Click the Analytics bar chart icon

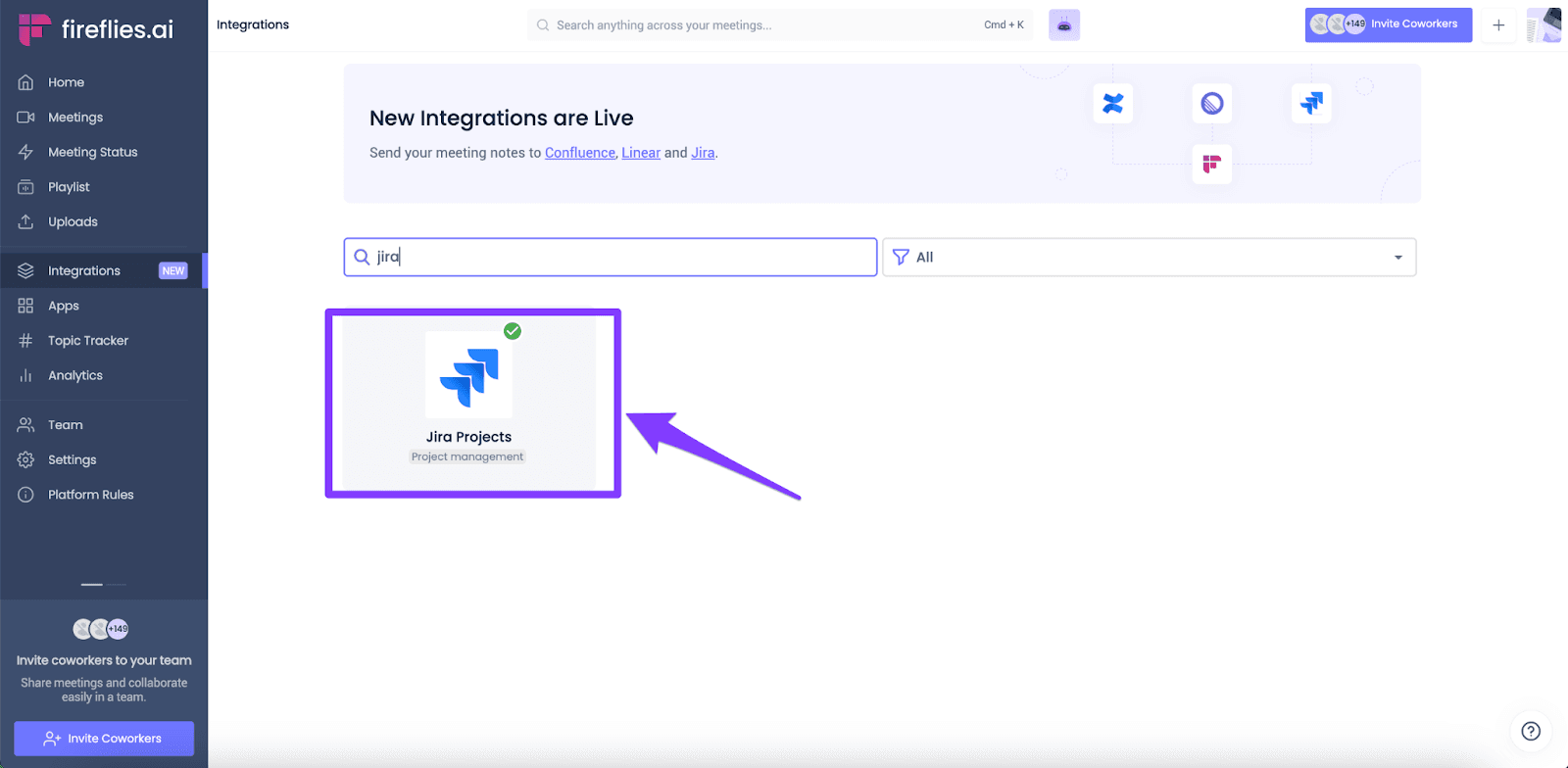(26, 375)
